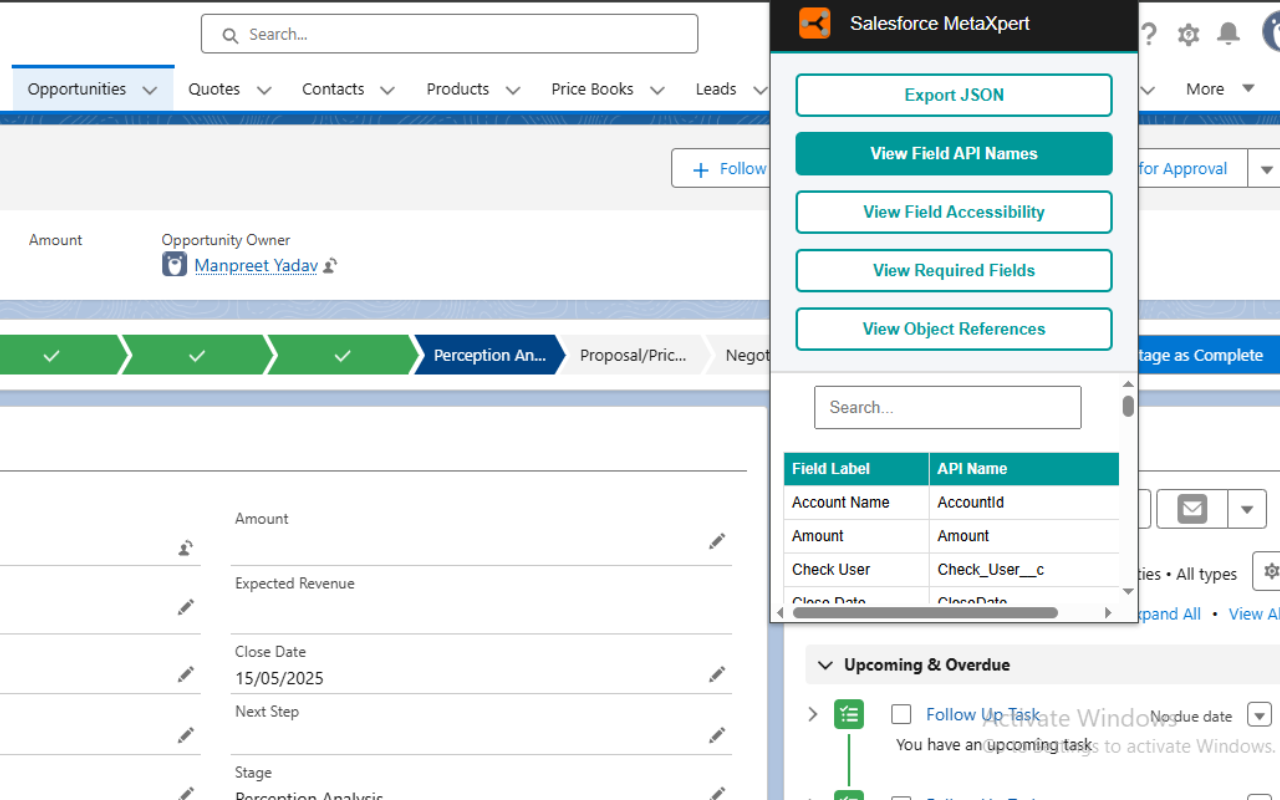Open the record actions dropdown beside Approval
This screenshot has width=1280, height=800.
pyautogui.click(x=1265, y=169)
